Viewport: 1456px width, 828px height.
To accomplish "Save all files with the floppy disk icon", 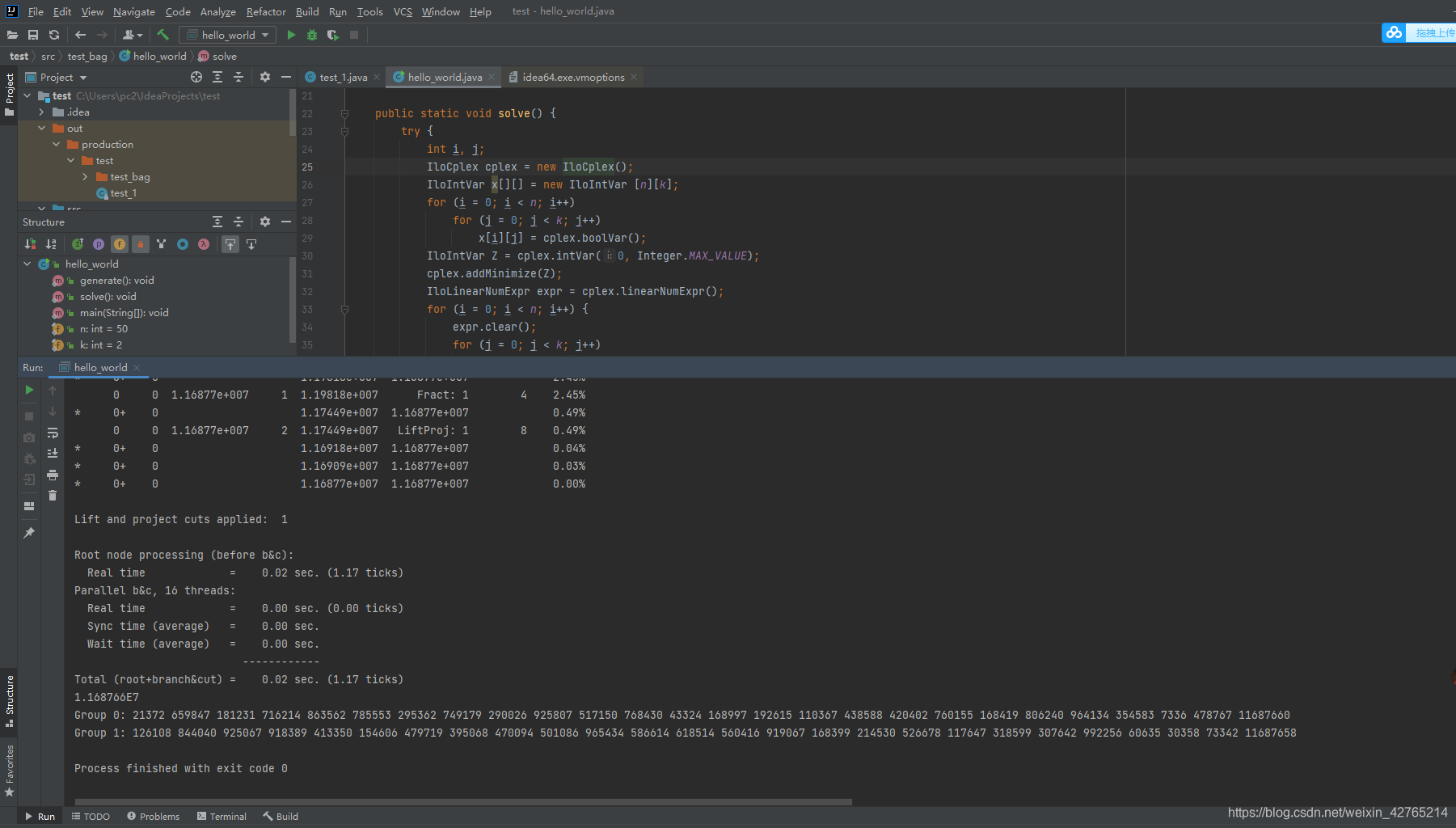I will pos(33,35).
